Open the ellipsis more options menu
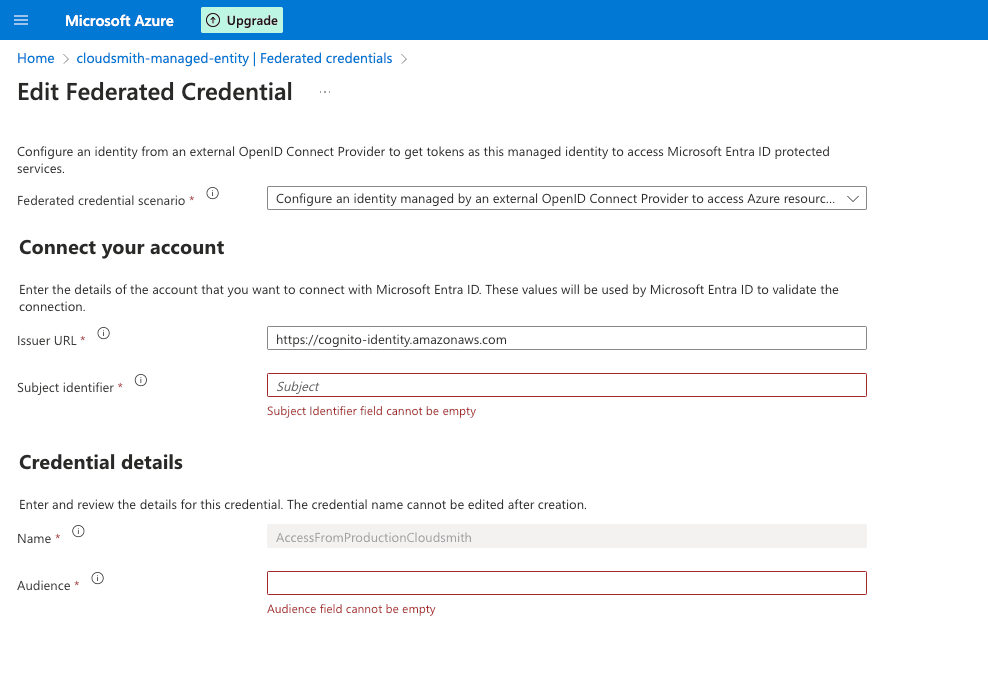Image resolution: width=988 pixels, height=684 pixels. (325, 92)
